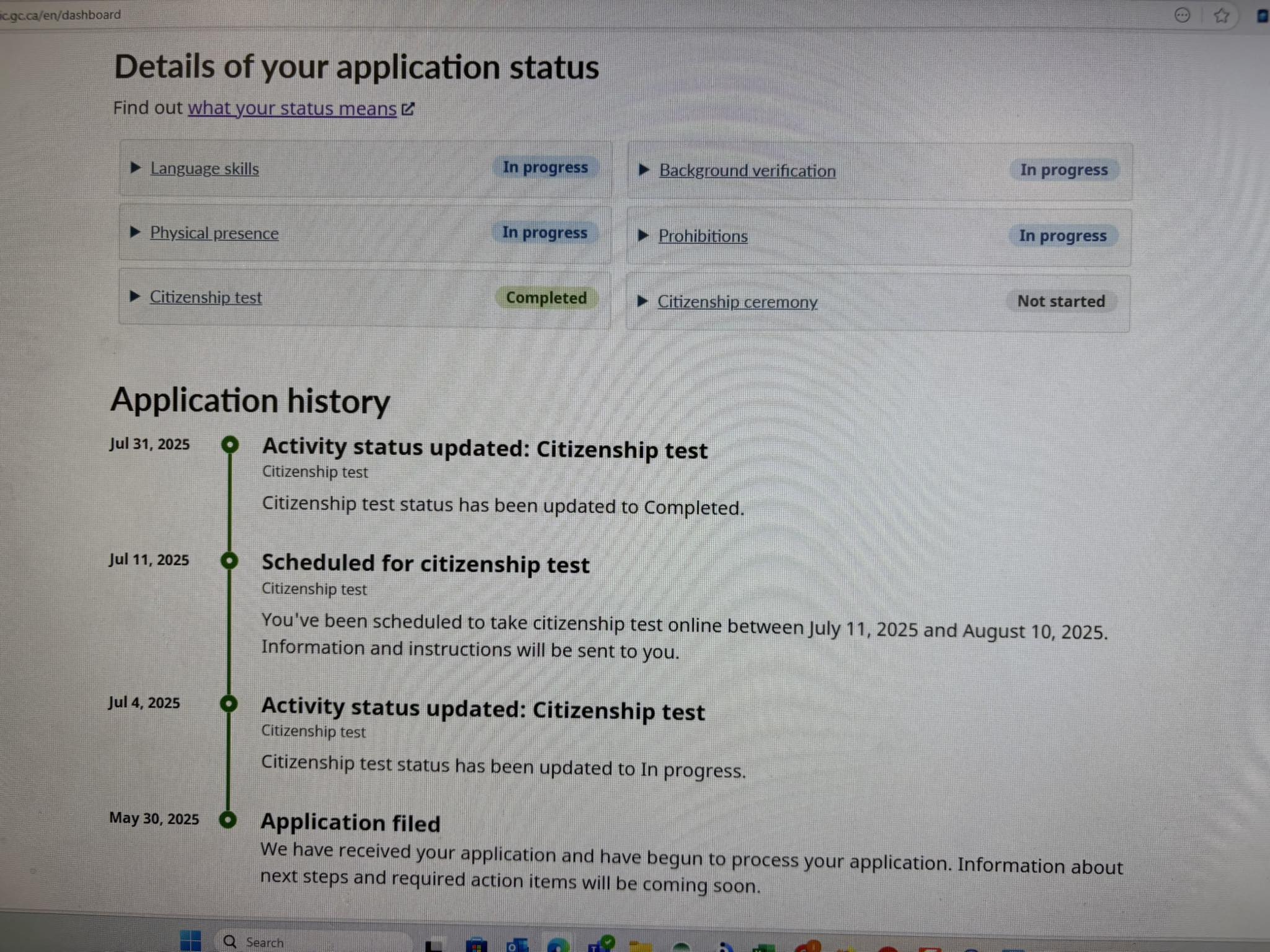
Task: Open Microsoft Store icon on taskbar
Action: (x=476, y=945)
